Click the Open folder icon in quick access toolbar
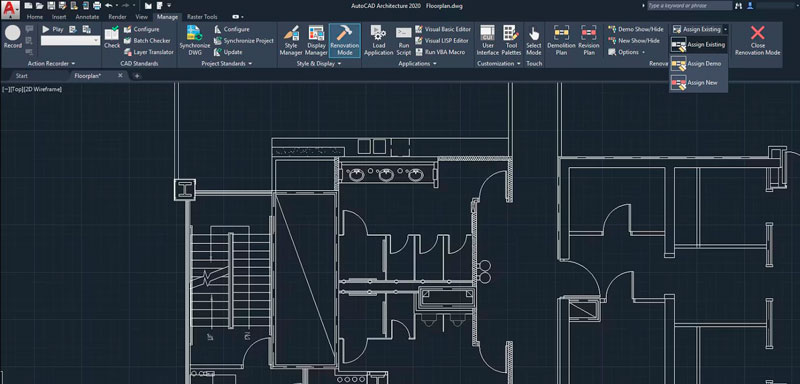This screenshot has width=800, height=384. [39, 6]
